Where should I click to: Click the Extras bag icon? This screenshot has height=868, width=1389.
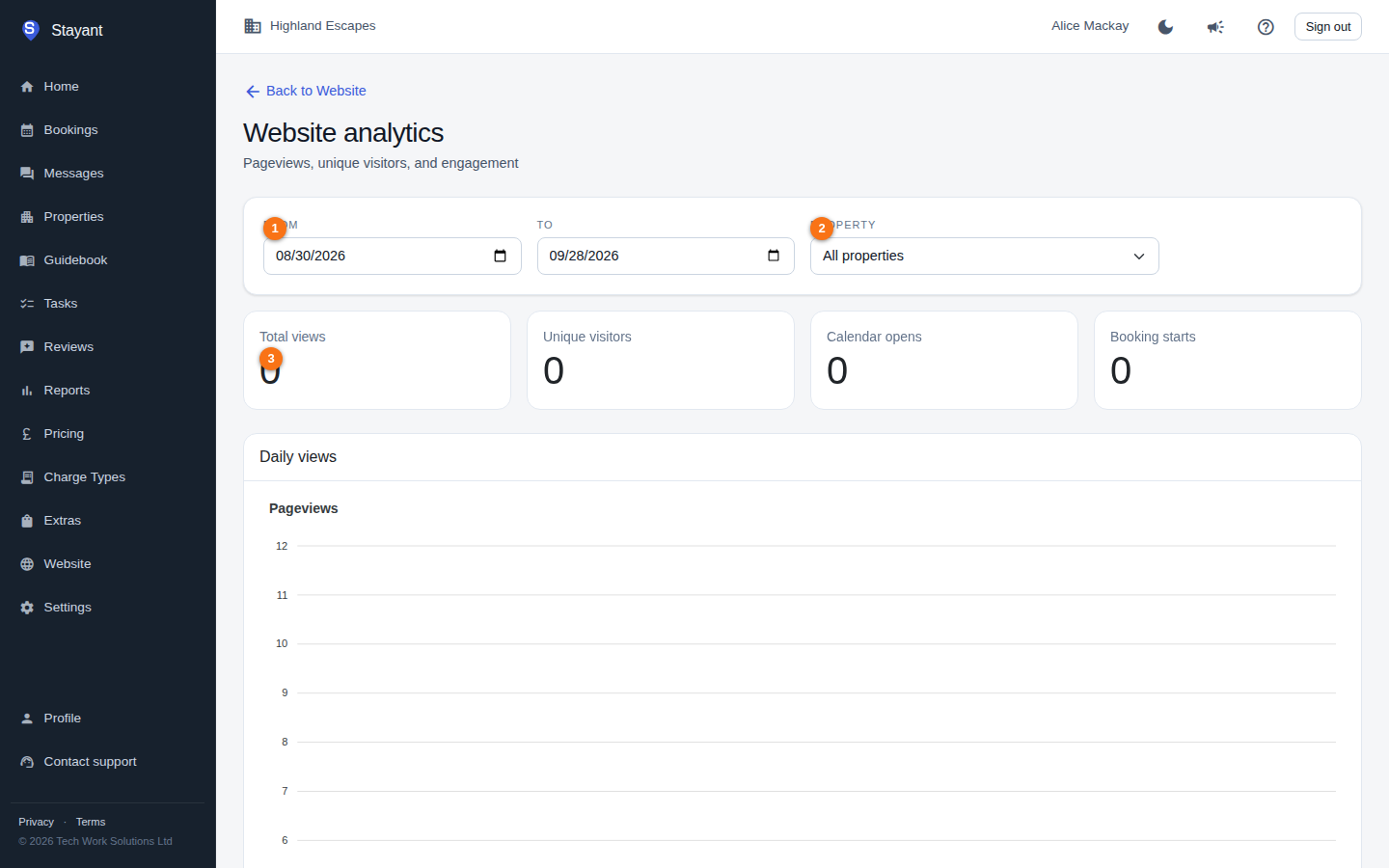click(27, 521)
